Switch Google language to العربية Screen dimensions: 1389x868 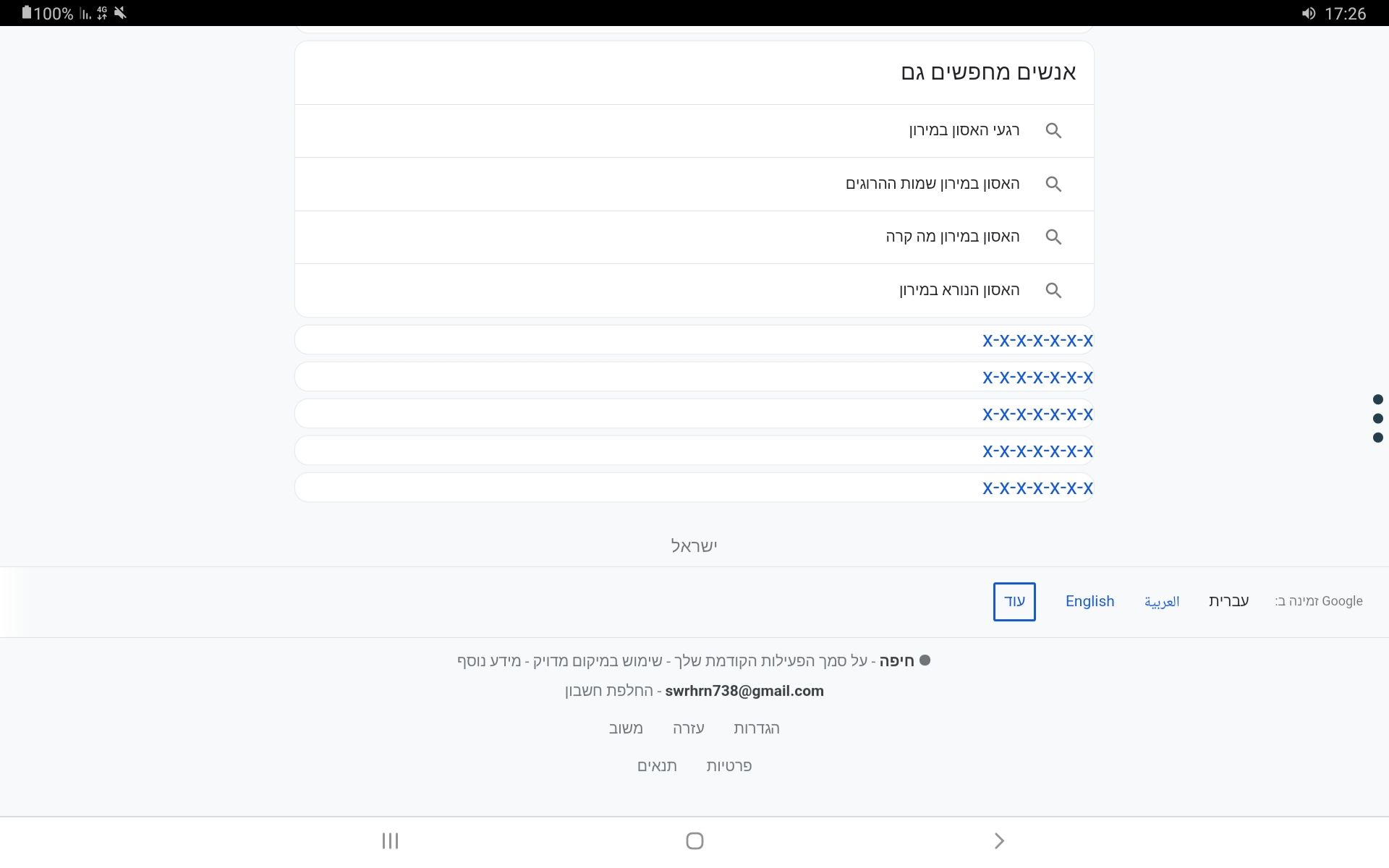(x=1161, y=602)
